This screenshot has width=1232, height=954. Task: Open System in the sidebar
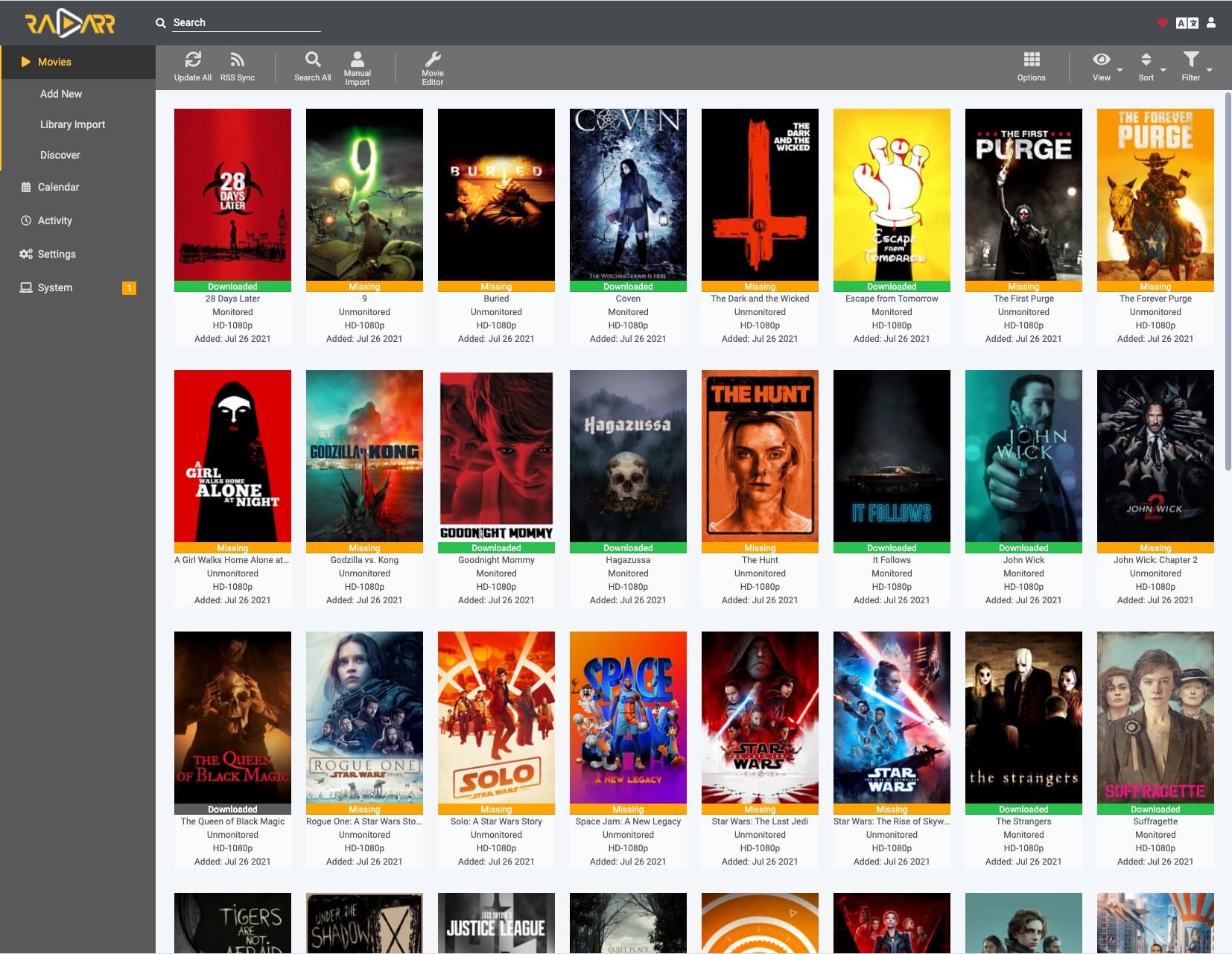55,287
